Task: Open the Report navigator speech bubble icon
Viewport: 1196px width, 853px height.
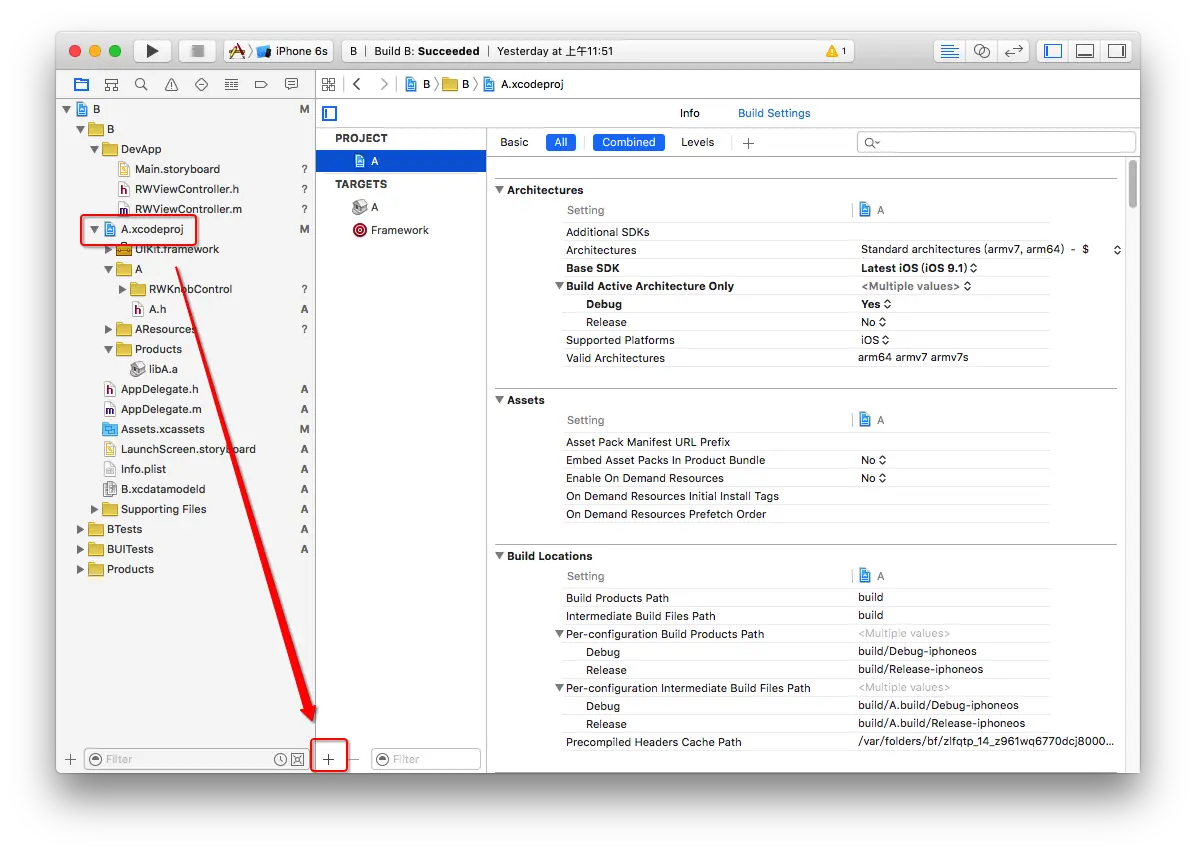Action: coord(291,85)
